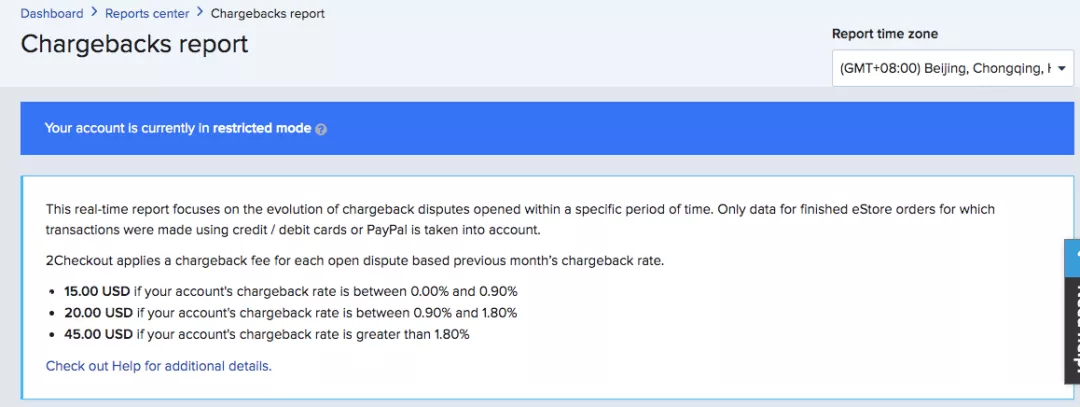The width and height of the screenshot is (1080, 407).
Task: Go to Dashboard via breadcrumb
Action: point(52,13)
